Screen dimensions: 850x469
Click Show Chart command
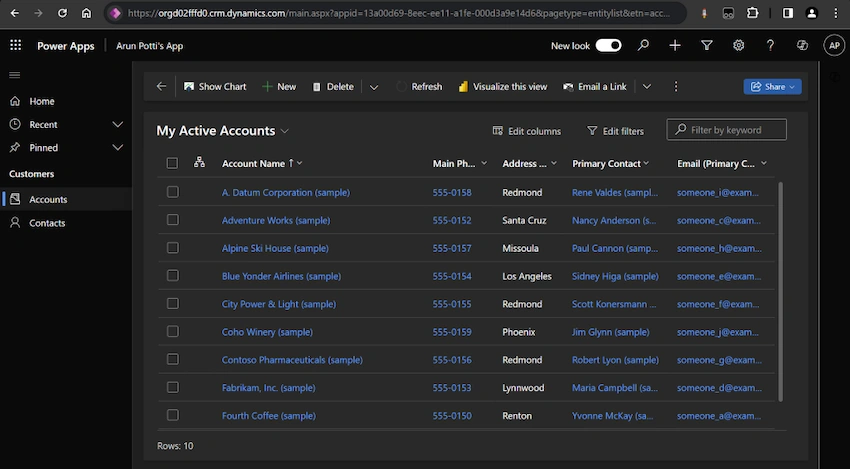[215, 87]
